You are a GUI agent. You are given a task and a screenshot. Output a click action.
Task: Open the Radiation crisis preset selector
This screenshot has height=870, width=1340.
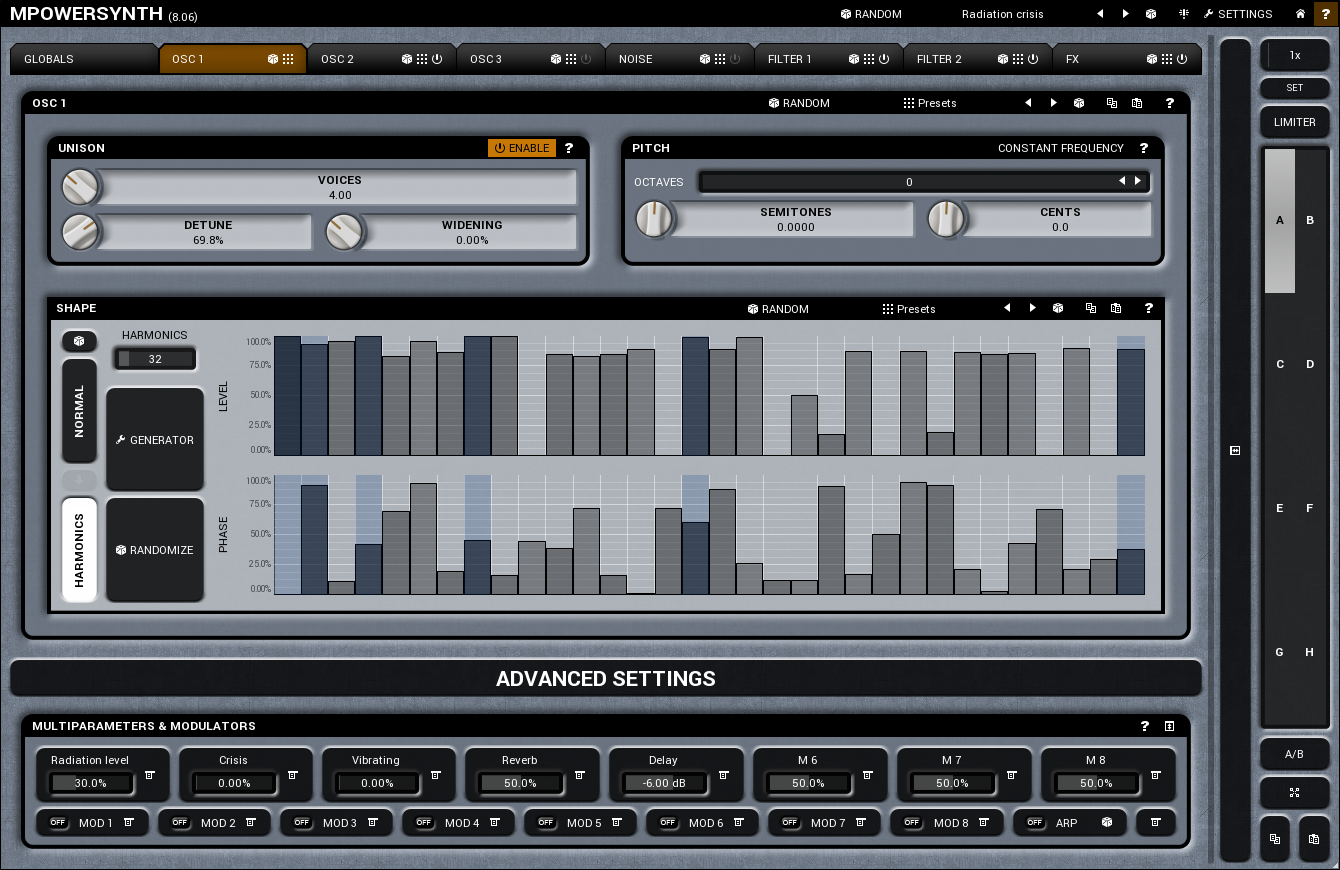pyautogui.click(x=1002, y=14)
